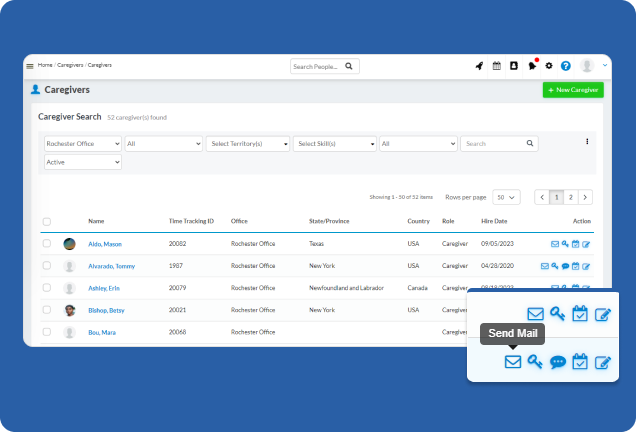This screenshot has width=636, height=432.
Task: Click the blue help question mark icon
Action: 566,66
